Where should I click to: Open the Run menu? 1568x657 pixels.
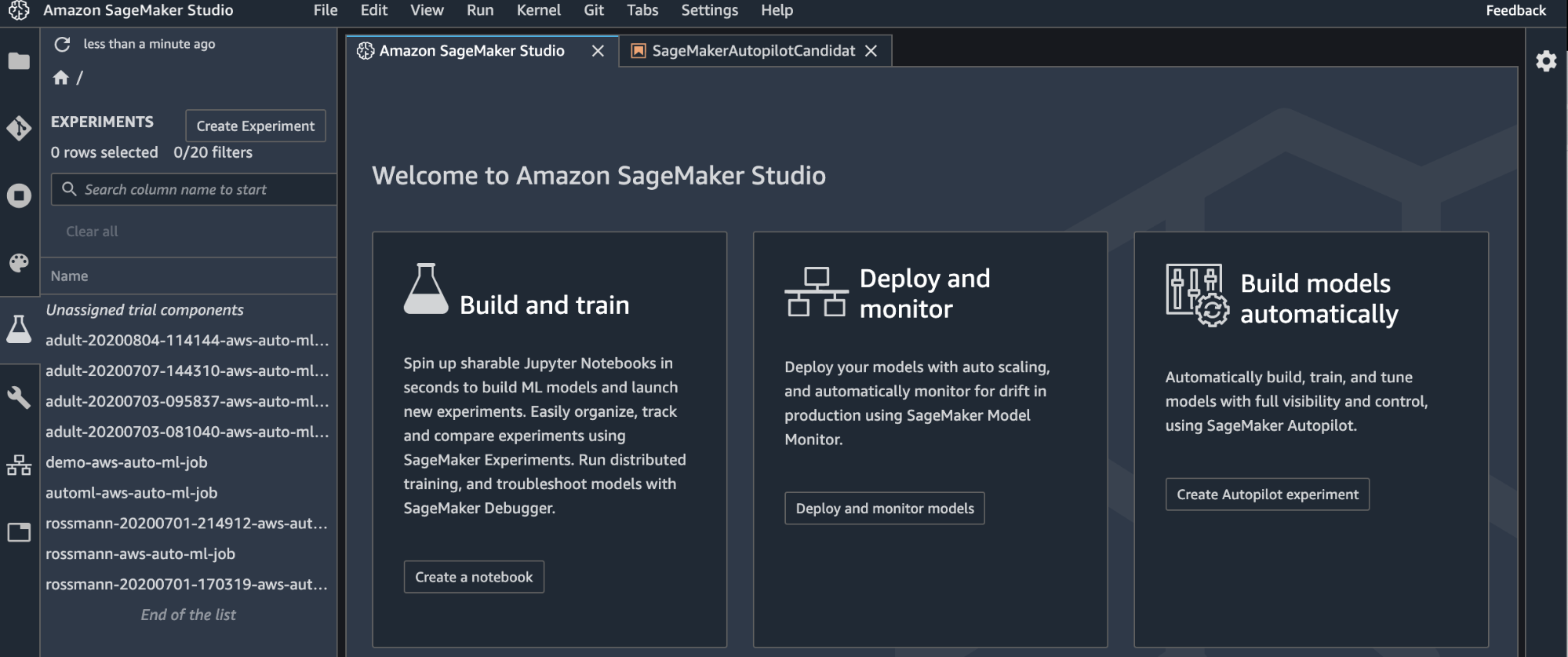(480, 10)
